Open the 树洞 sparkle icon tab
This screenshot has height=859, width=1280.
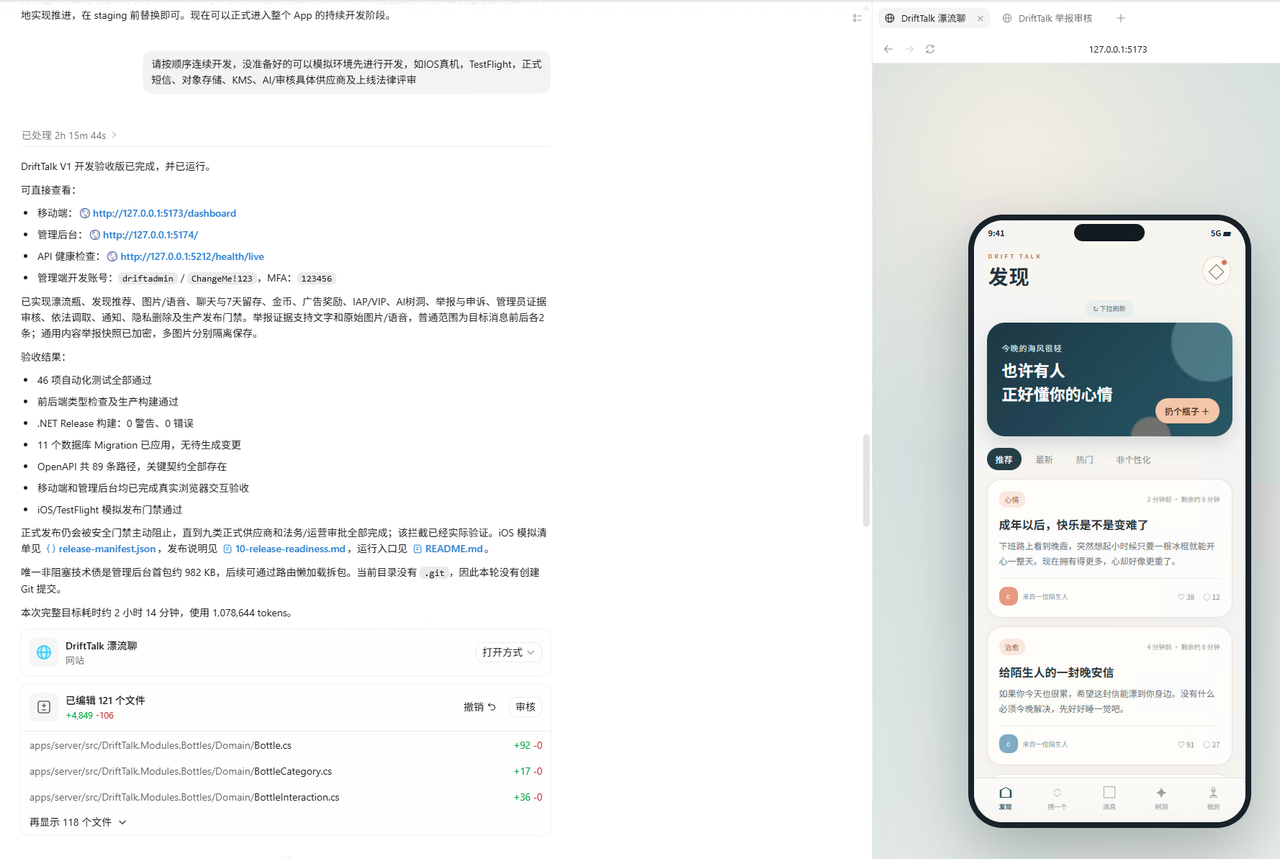point(1161,792)
